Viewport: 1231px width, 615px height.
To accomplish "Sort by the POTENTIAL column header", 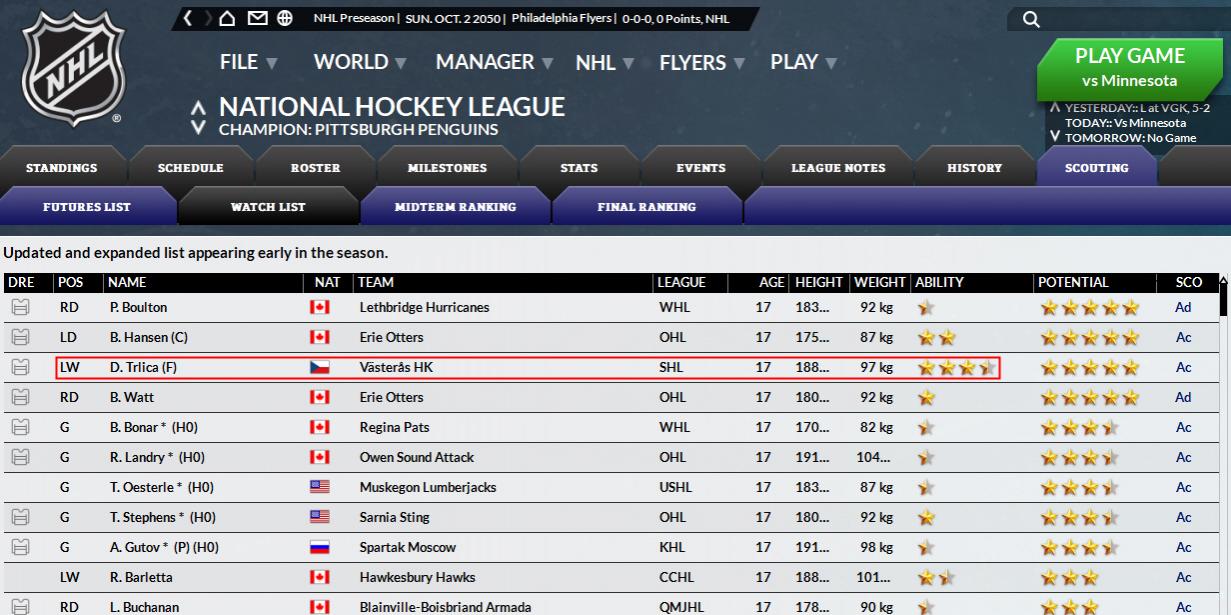I will tap(1073, 283).
